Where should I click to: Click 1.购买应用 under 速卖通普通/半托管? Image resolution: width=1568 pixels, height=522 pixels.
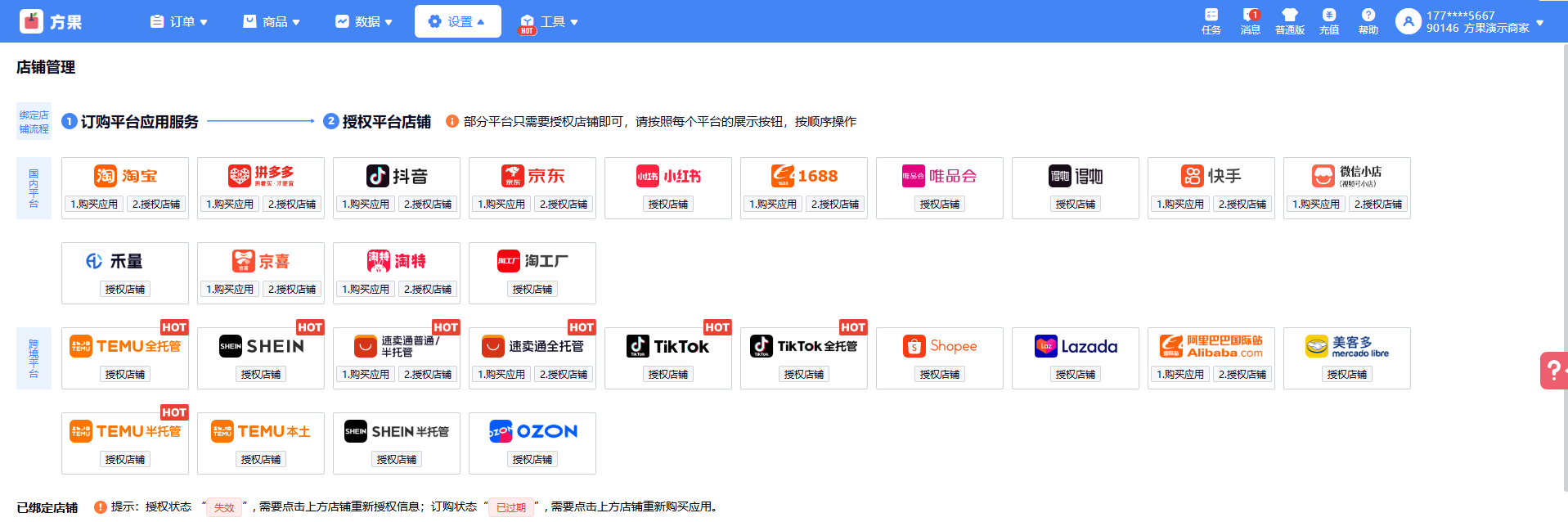tap(366, 374)
